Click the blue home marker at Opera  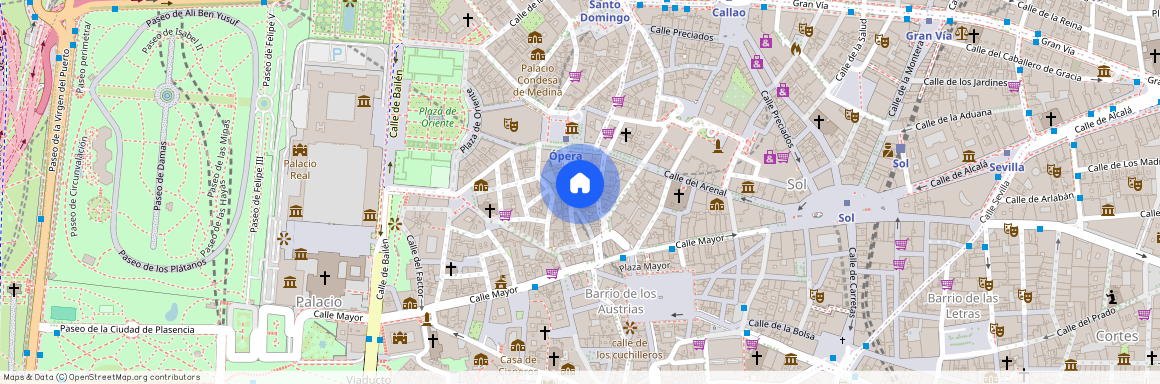coord(581,183)
